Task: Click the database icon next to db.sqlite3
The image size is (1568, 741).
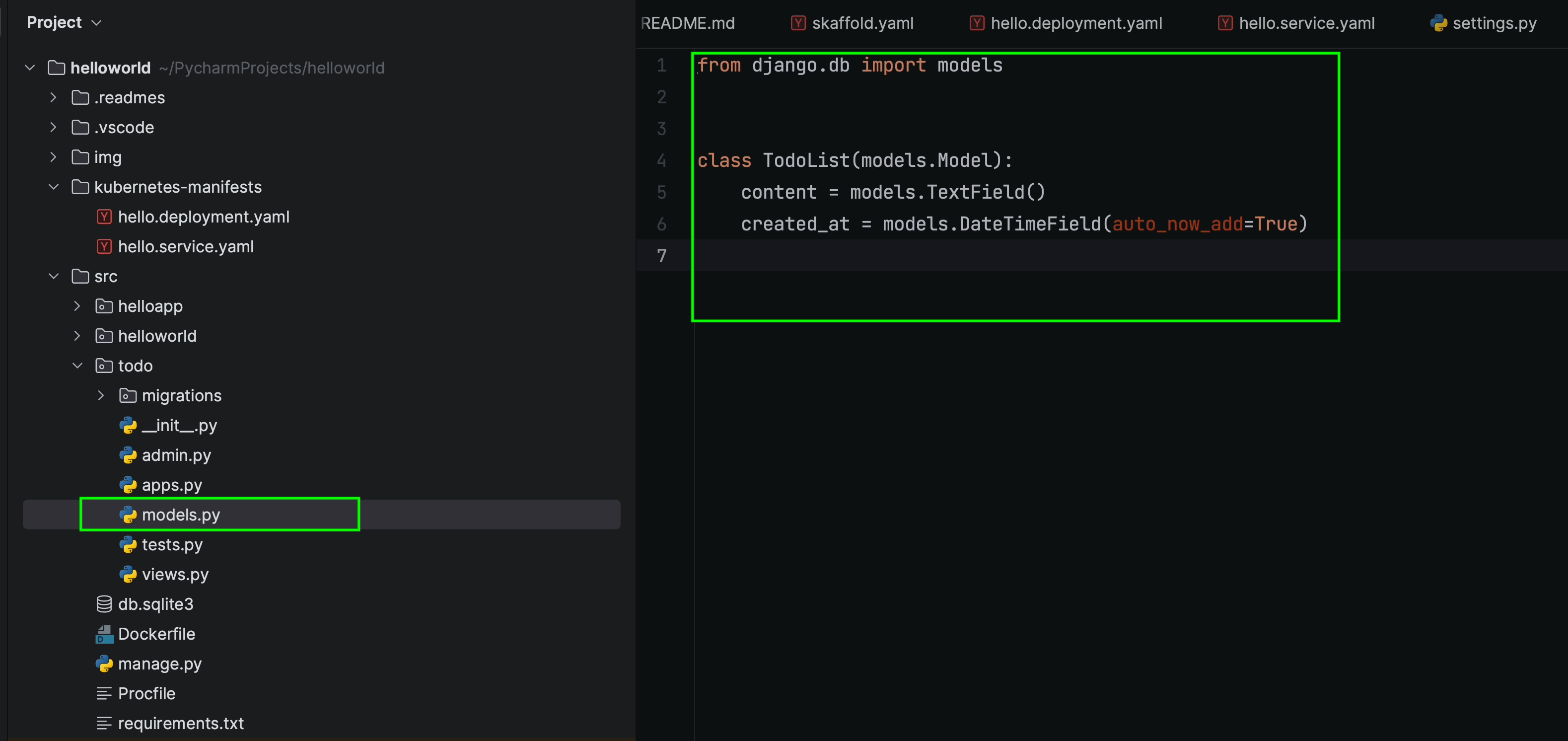Action: (104, 603)
